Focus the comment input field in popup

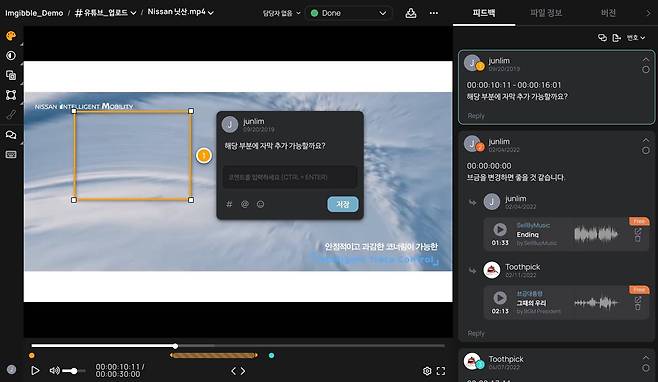tap(289, 177)
